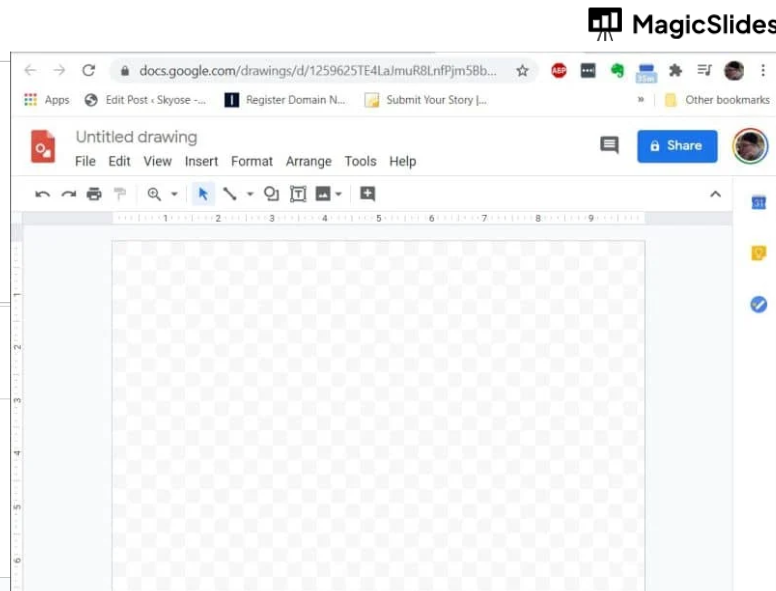This screenshot has height=591, width=776.
Task: Open Google Calendar in the side panel
Action: pyautogui.click(x=759, y=202)
